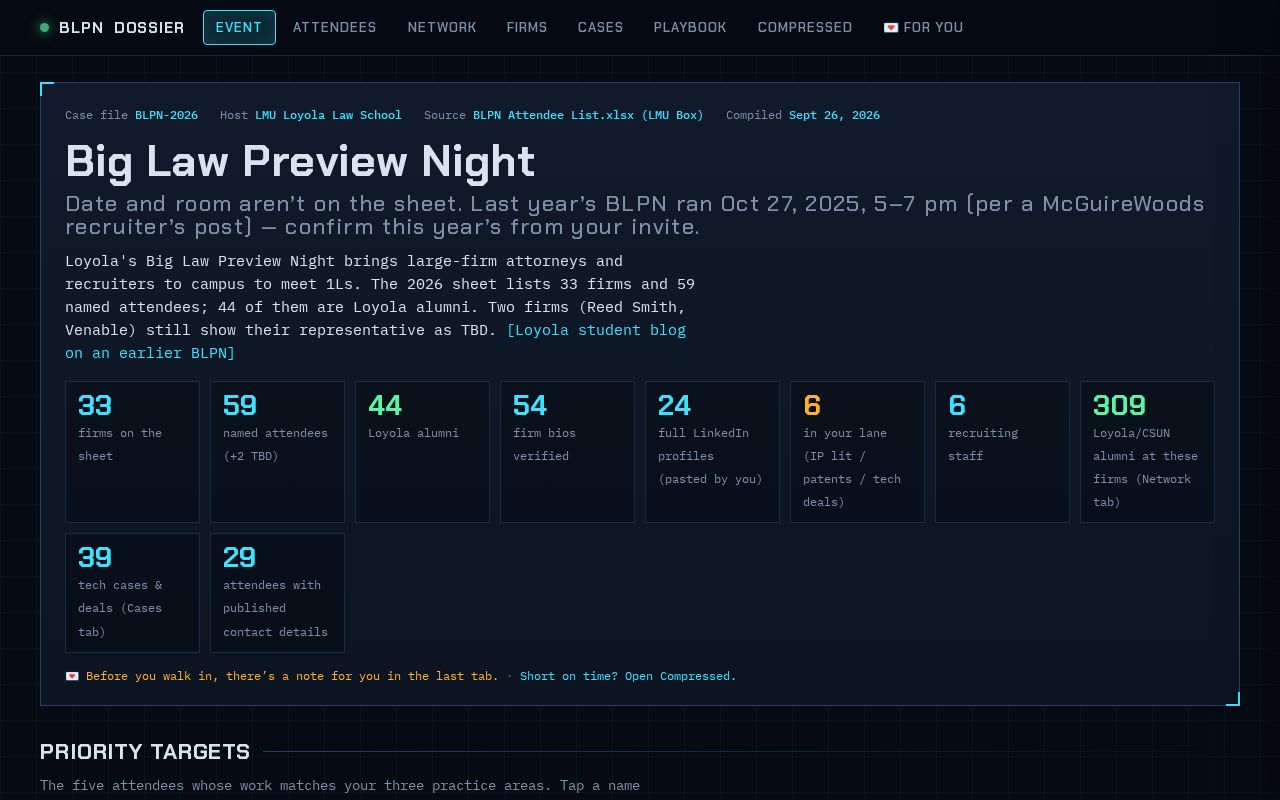
Task: Open the Loyola student blog link
Action: pos(376,341)
